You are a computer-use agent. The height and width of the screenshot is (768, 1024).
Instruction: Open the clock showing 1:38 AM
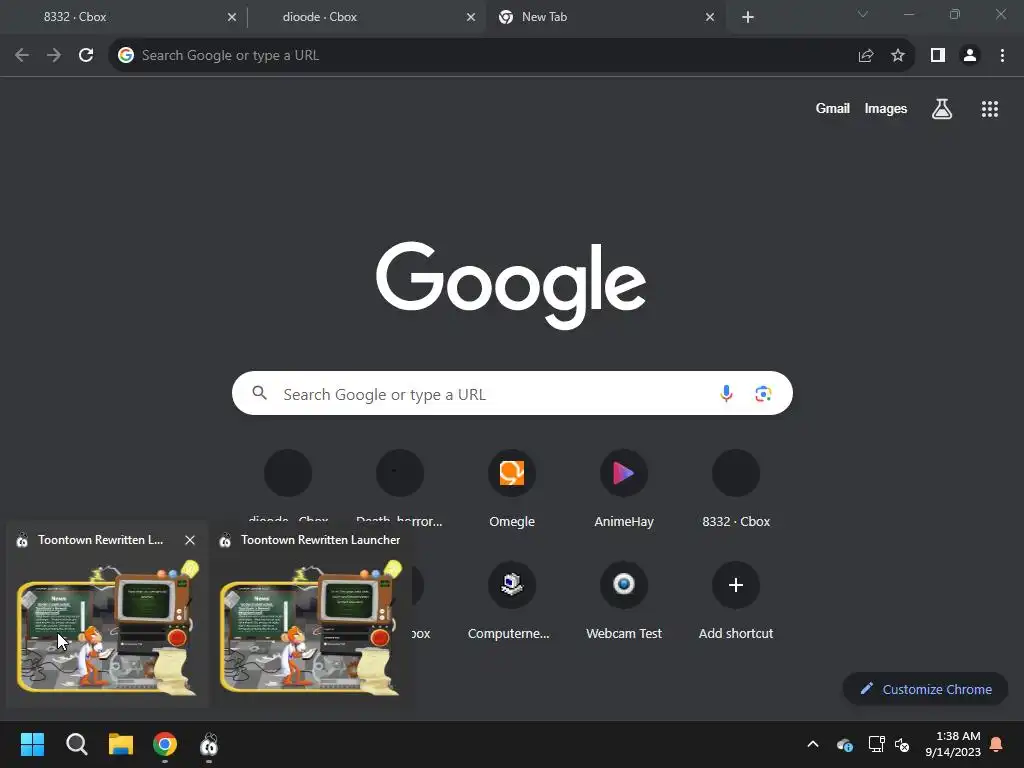tap(953, 744)
